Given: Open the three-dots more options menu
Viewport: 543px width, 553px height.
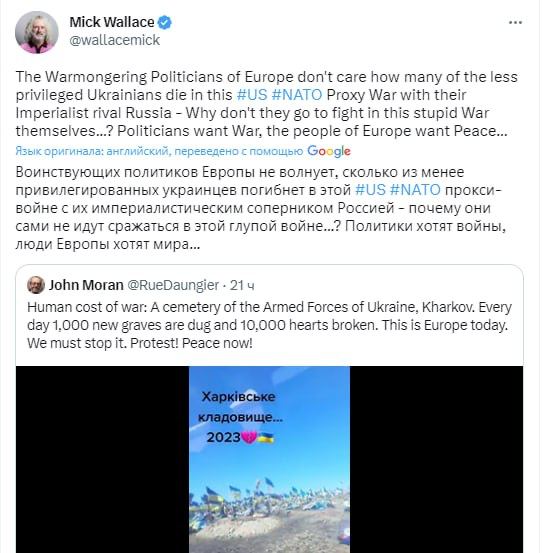Looking at the screenshot, I should point(515,22).
